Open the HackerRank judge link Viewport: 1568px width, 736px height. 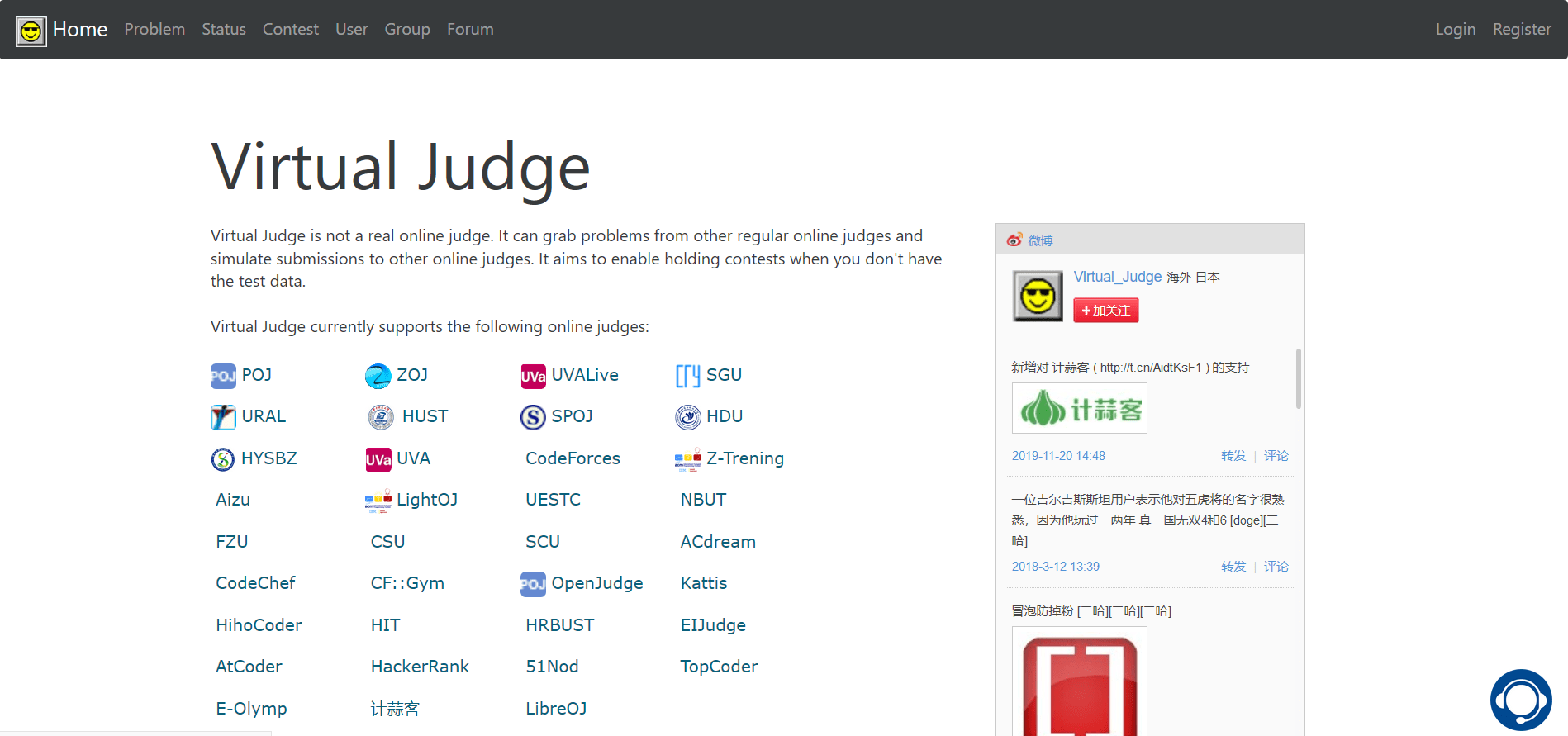(420, 667)
